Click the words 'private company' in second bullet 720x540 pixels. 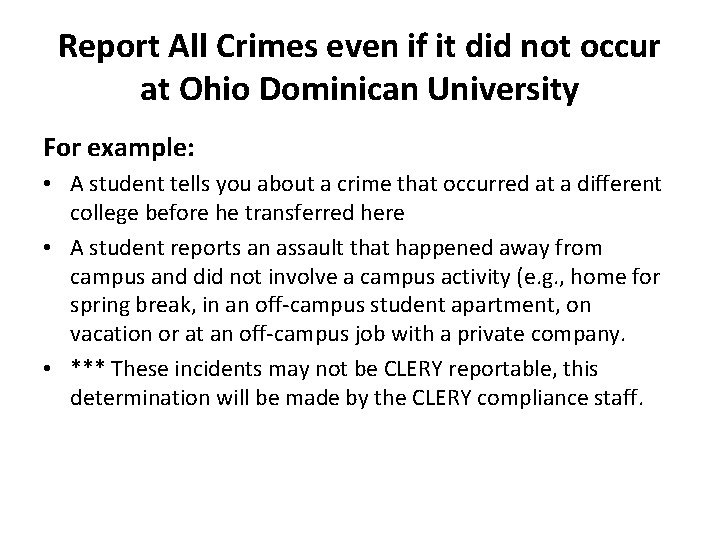tap(540, 335)
